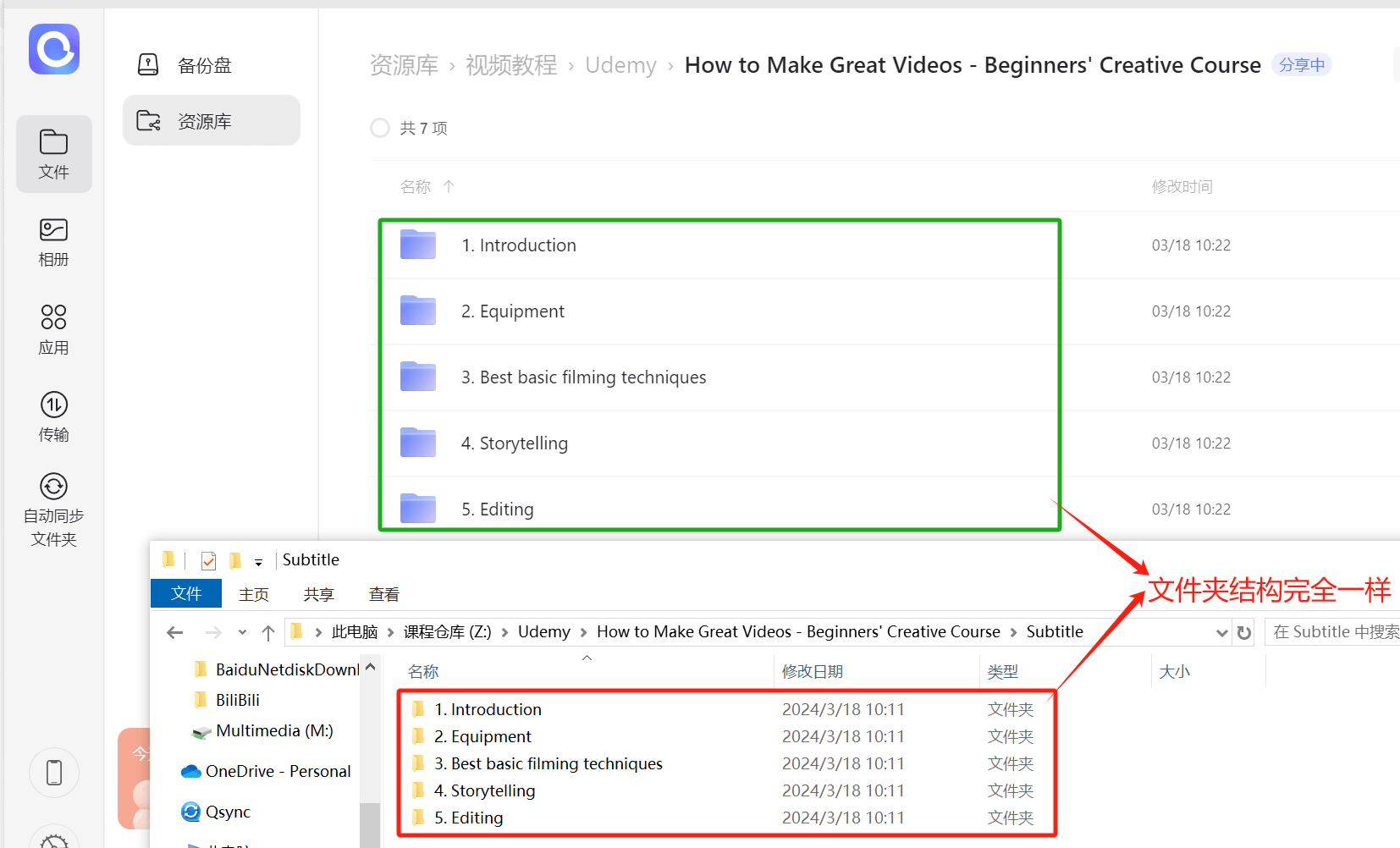Select '1. Introduction' name in cloud app list
The width and height of the screenshot is (1400, 848).
(x=519, y=245)
